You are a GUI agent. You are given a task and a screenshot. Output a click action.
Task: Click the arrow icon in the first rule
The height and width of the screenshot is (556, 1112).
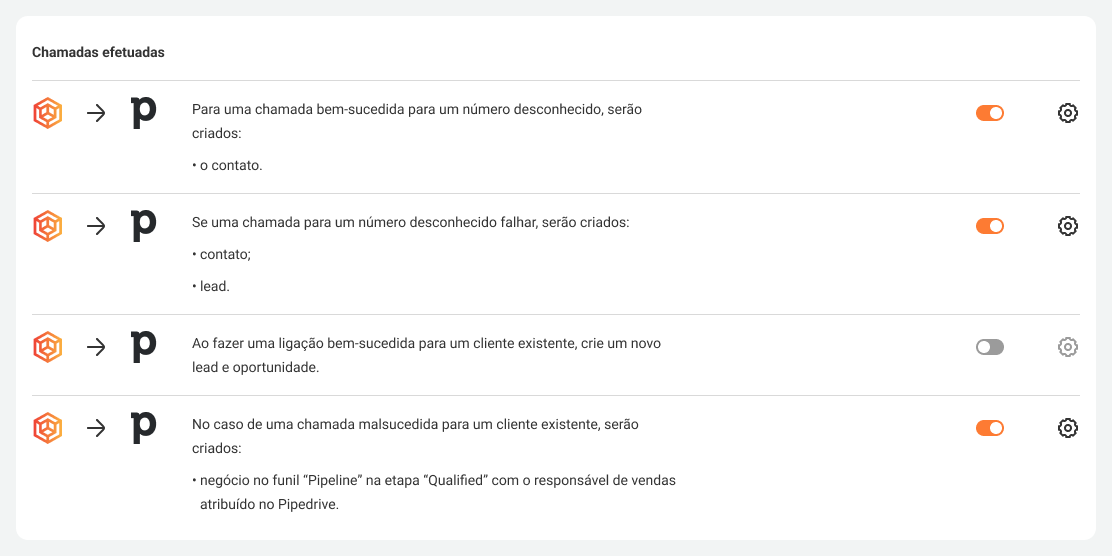[x=96, y=113]
